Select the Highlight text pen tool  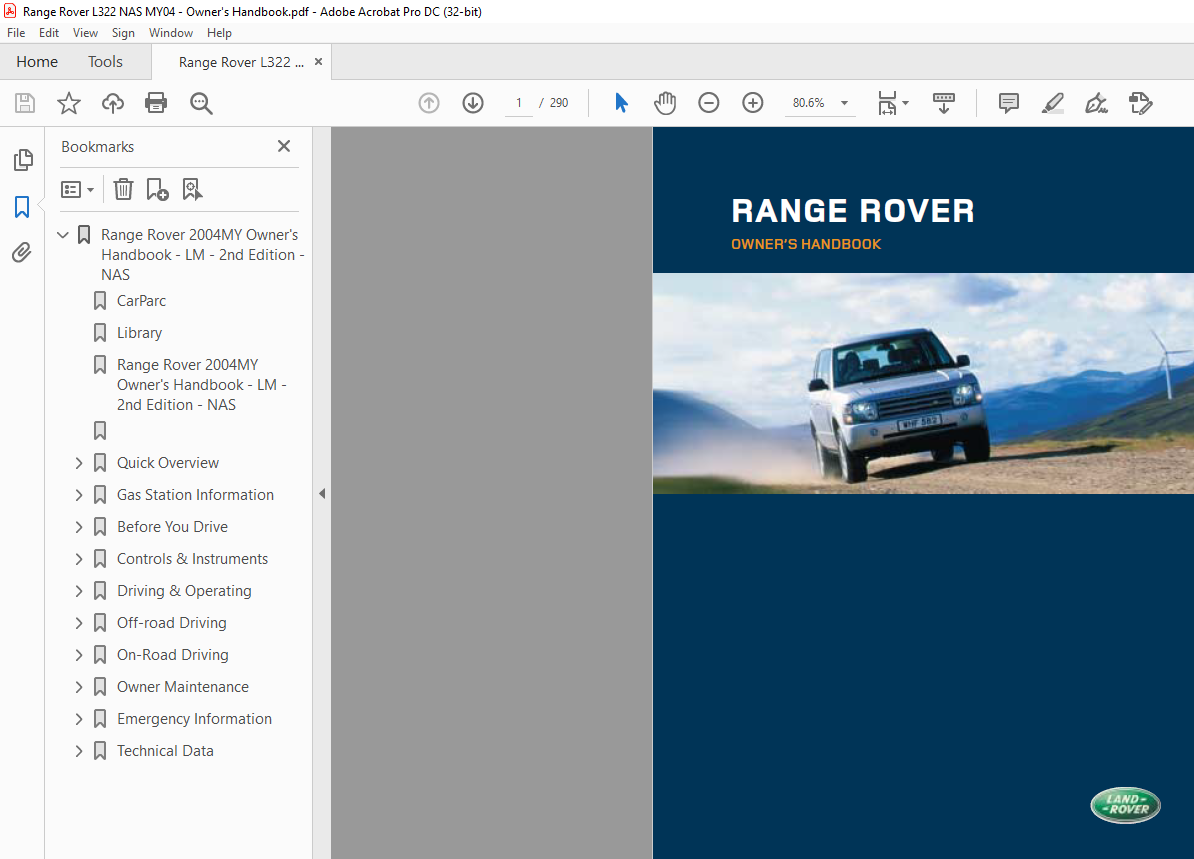click(x=1052, y=103)
